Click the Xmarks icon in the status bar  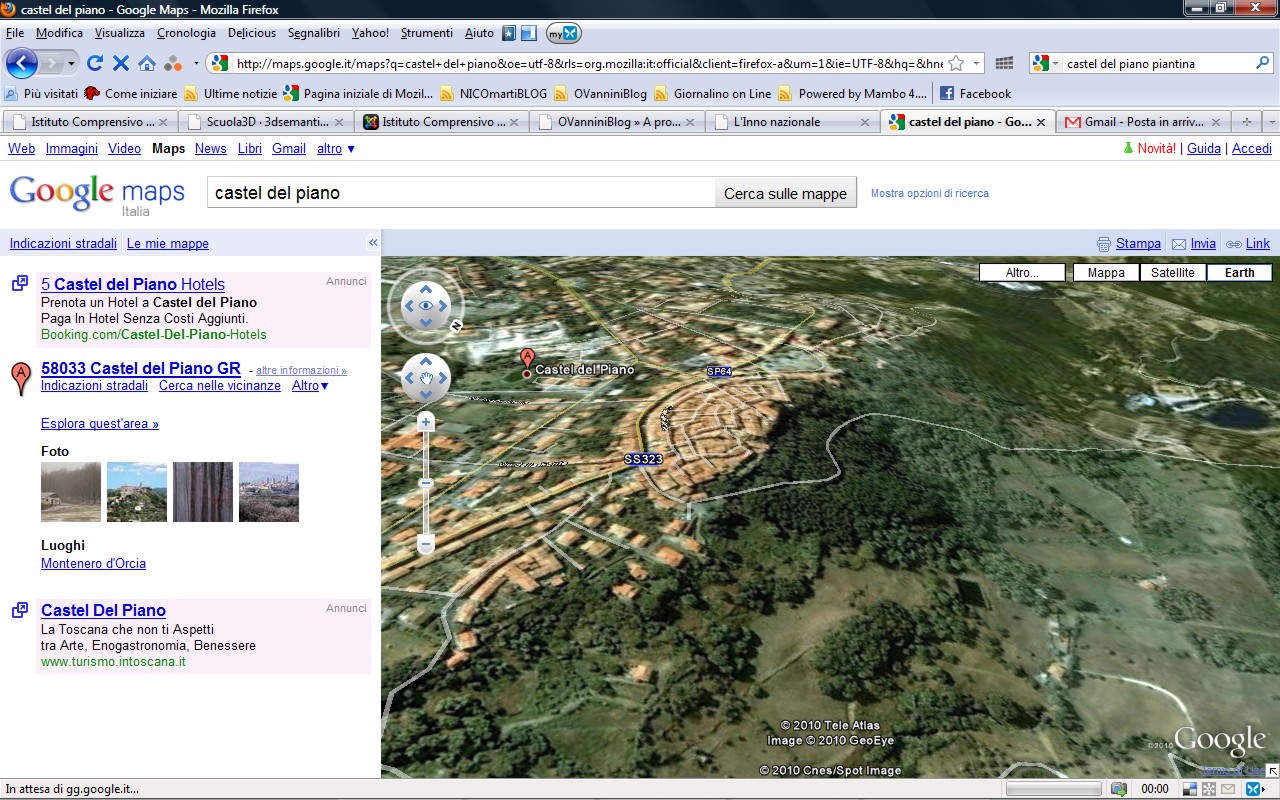(x=1252, y=789)
